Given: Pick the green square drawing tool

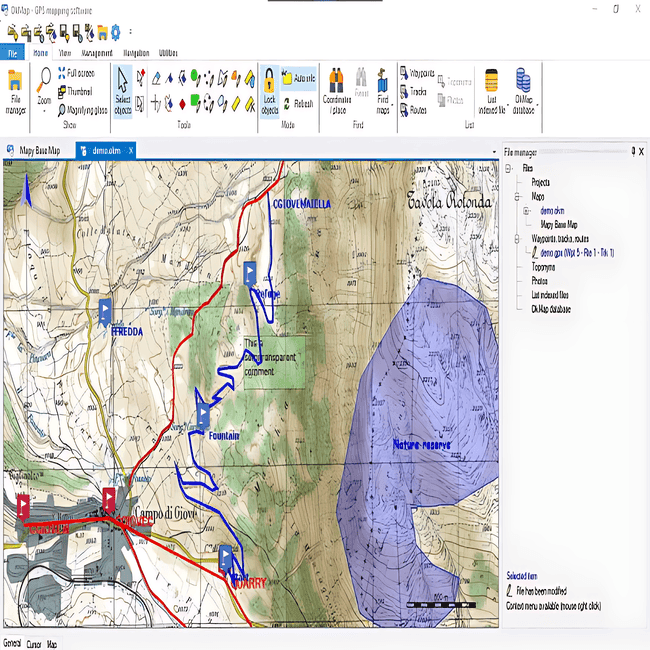Looking at the screenshot, I should click(x=195, y=103).
